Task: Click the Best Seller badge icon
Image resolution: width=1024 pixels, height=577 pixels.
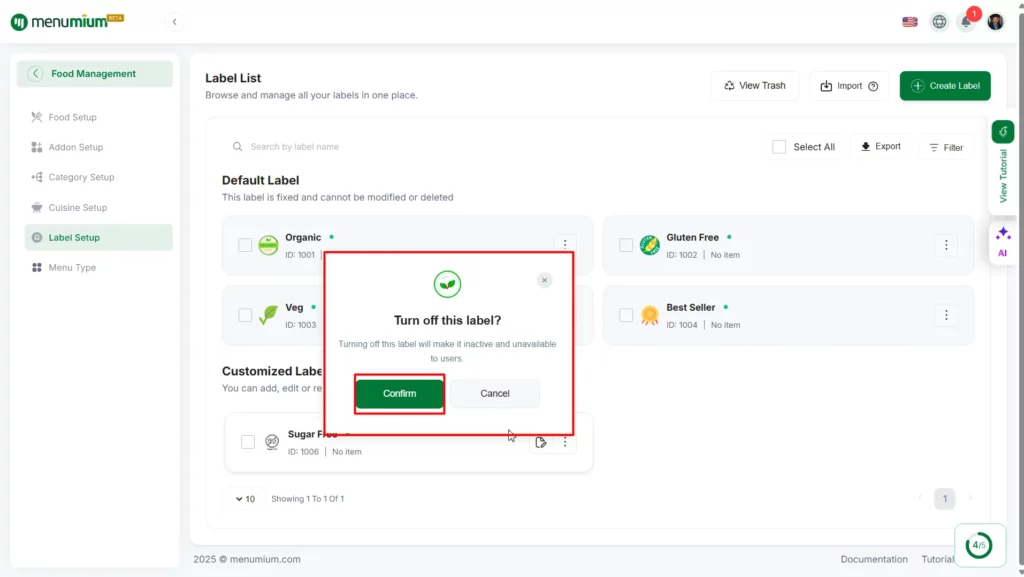Action: pos(649,315)
